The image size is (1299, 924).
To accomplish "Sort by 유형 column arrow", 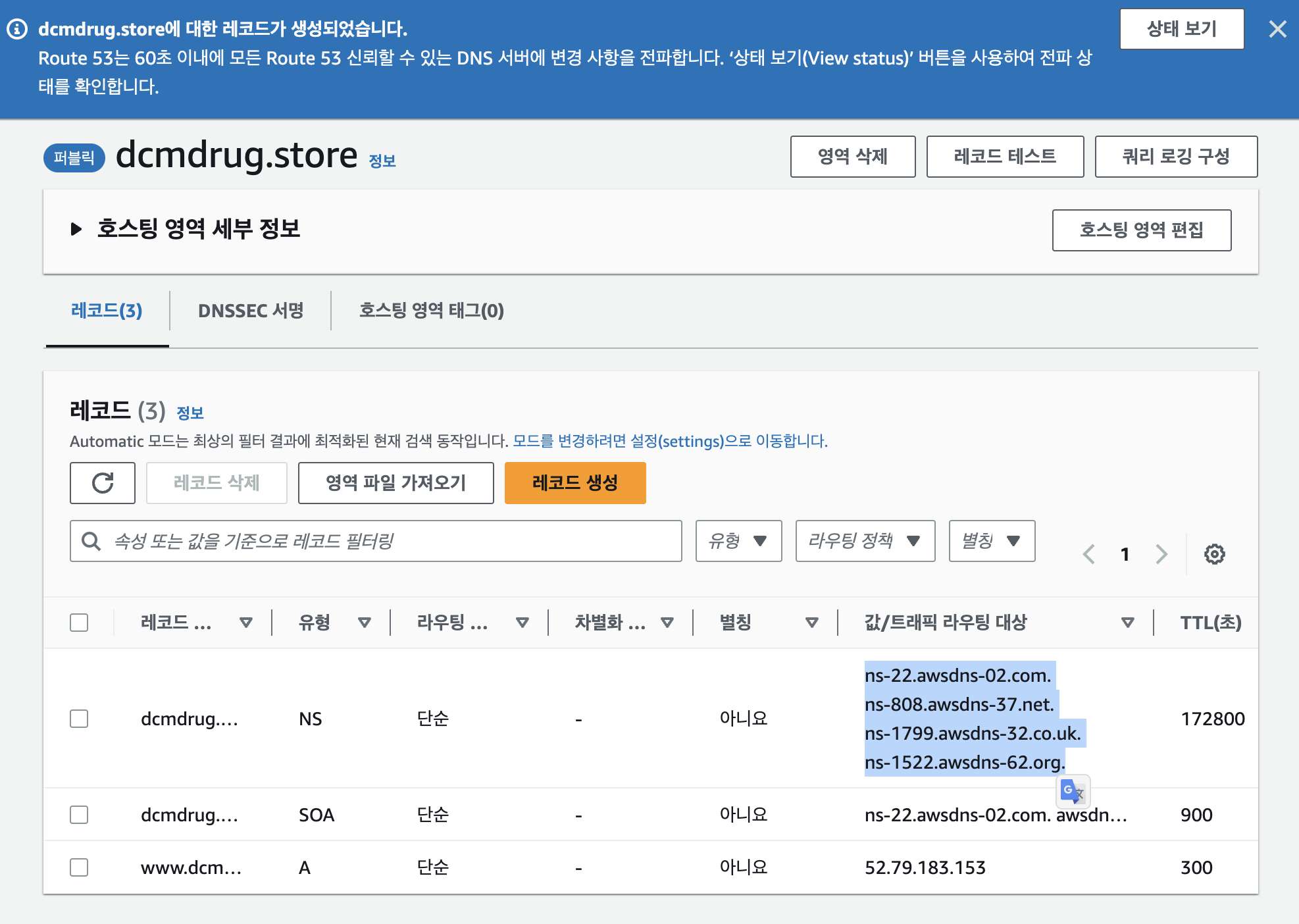I will pos(364,623).
